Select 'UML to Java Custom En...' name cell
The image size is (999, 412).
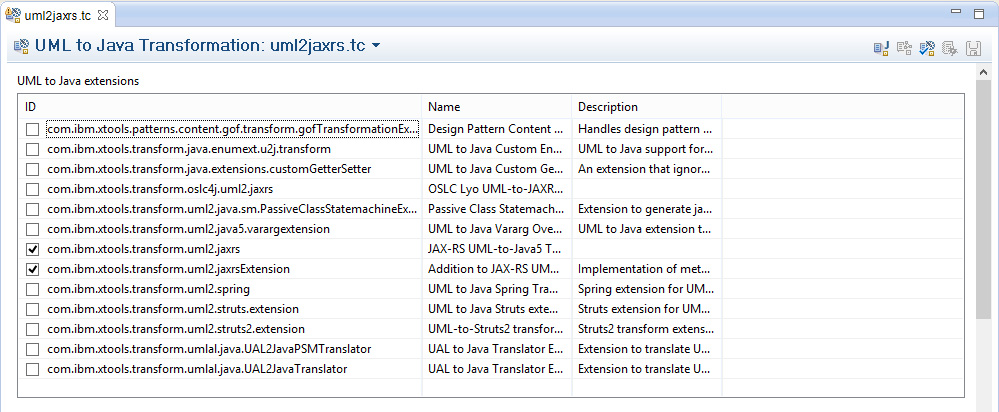[x=495, y=149]
